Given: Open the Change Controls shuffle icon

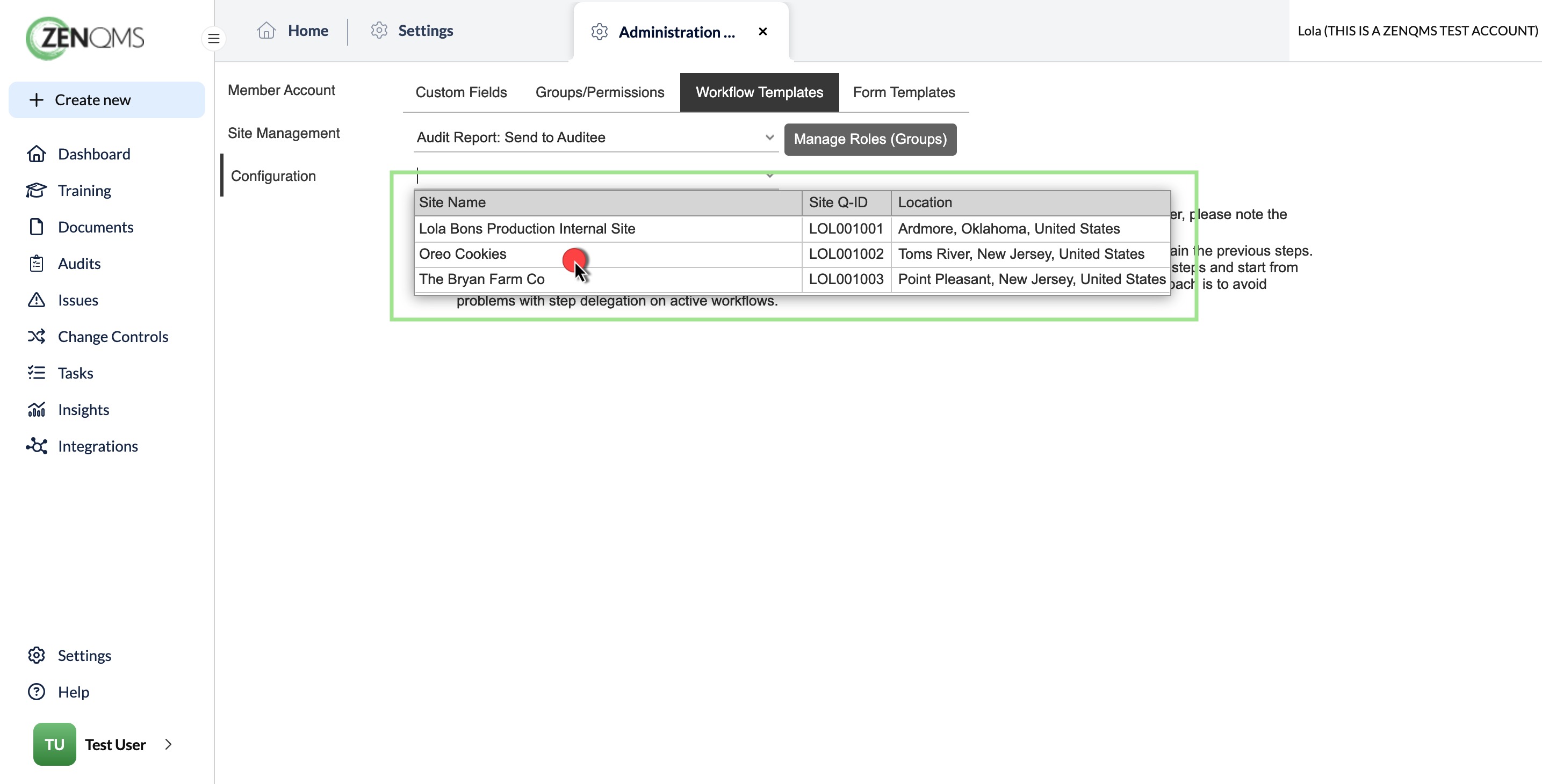Looking at the screenshot, I should (x=37, y=336).
